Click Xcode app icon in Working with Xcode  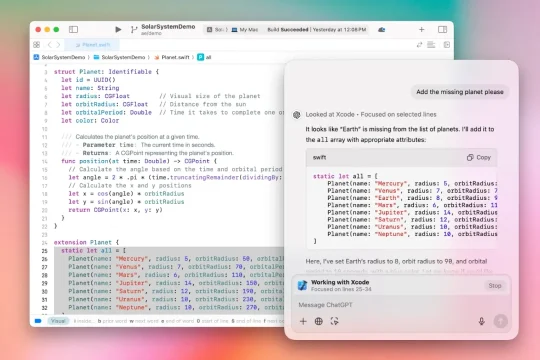[x=302, y=285]
